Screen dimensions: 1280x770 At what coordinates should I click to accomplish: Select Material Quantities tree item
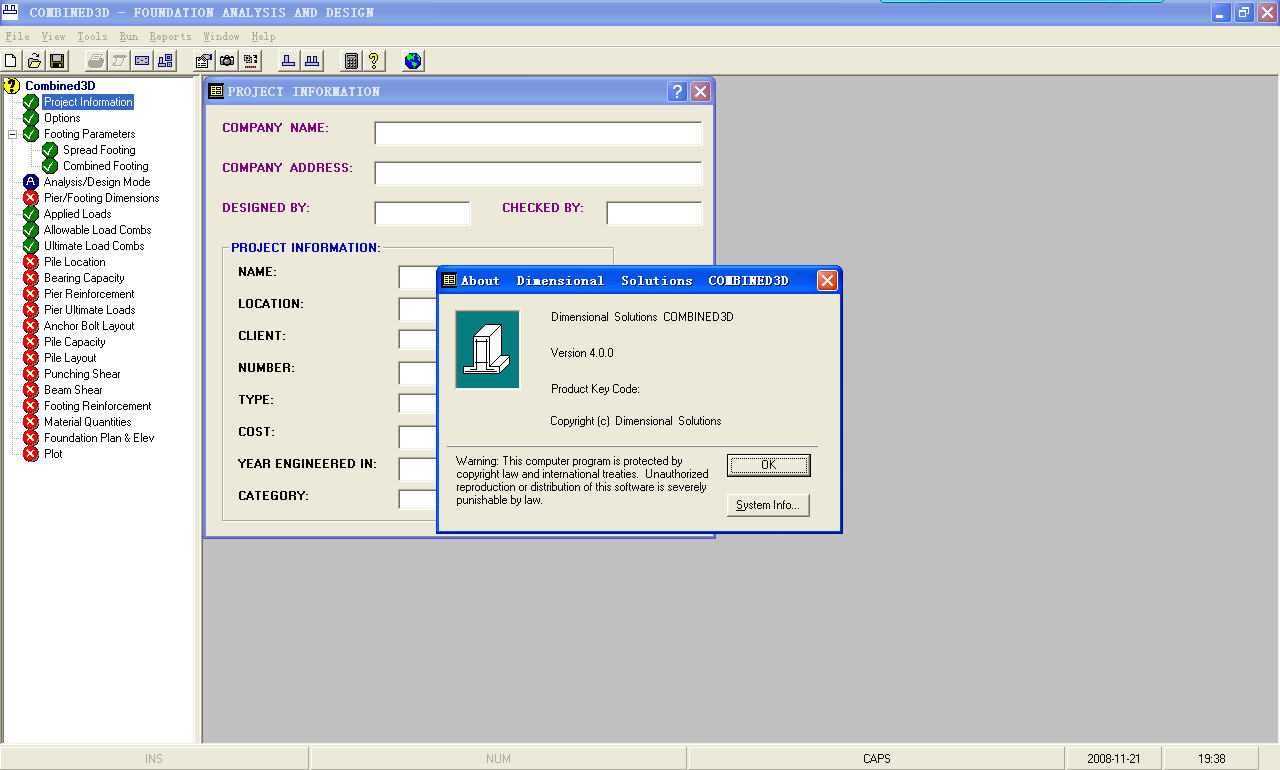pos(88,422)
